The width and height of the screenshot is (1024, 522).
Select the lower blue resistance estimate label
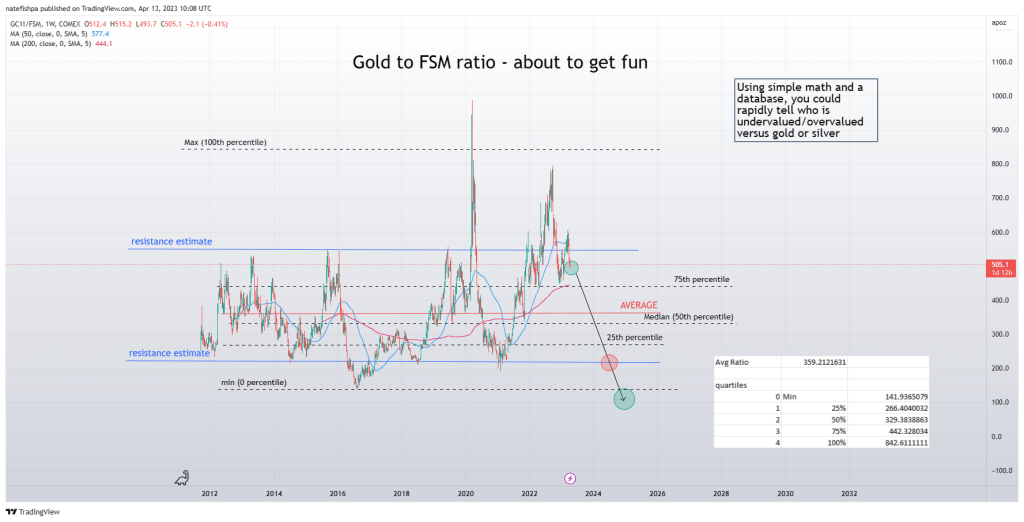click(x=168, y=354)
